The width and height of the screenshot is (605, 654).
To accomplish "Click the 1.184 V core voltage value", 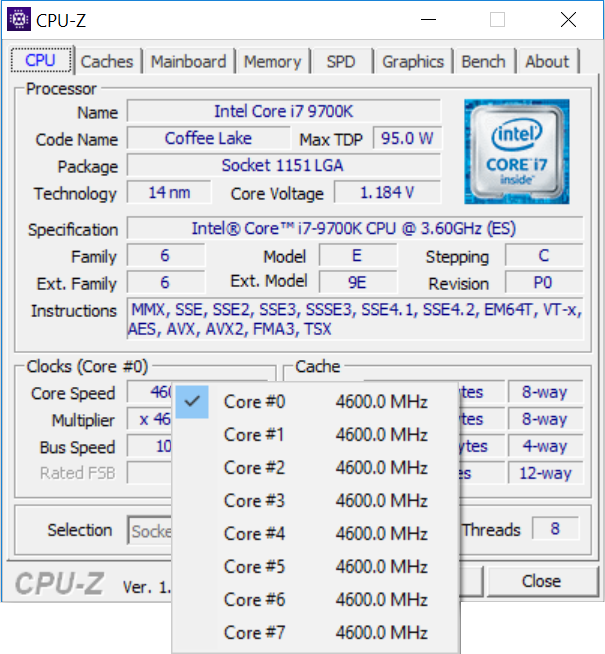I will pyautogui.click(x=387, y=192).
